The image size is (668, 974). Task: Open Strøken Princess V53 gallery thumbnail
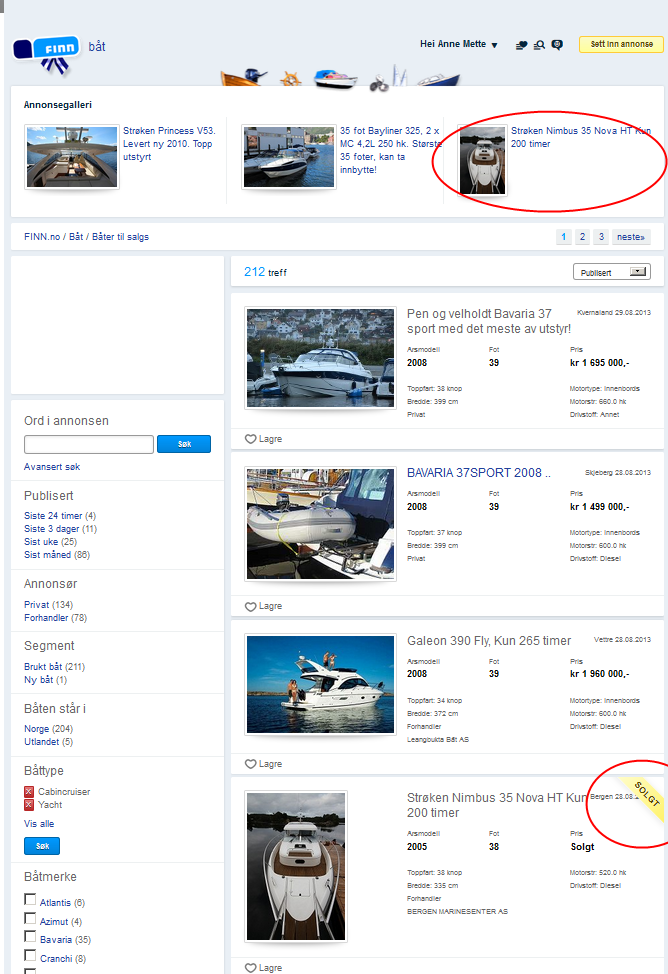(72, 157)
